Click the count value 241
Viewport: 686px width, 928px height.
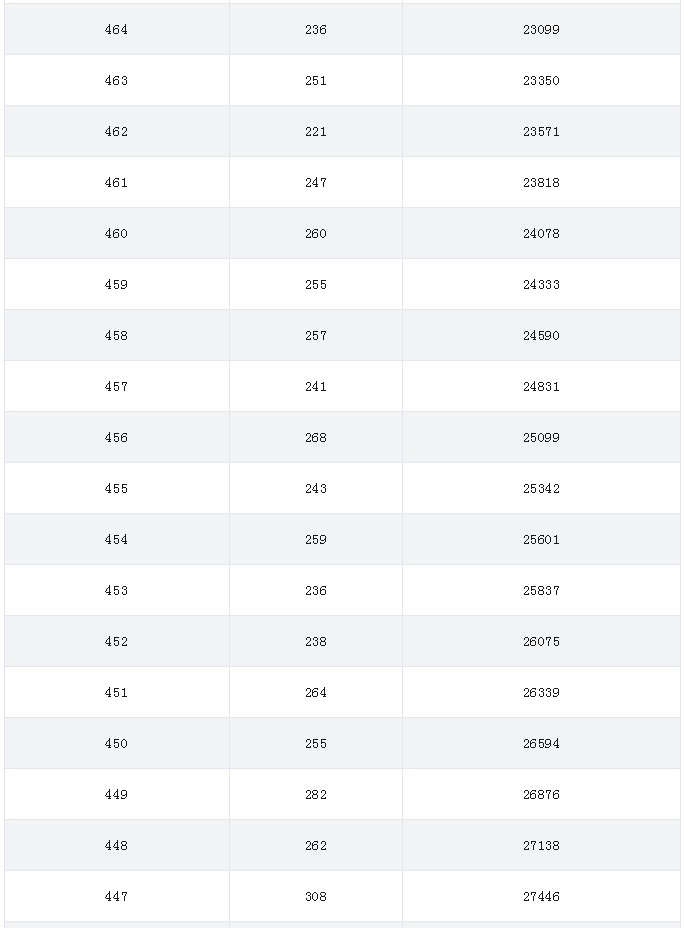click(x=315, y=386)
